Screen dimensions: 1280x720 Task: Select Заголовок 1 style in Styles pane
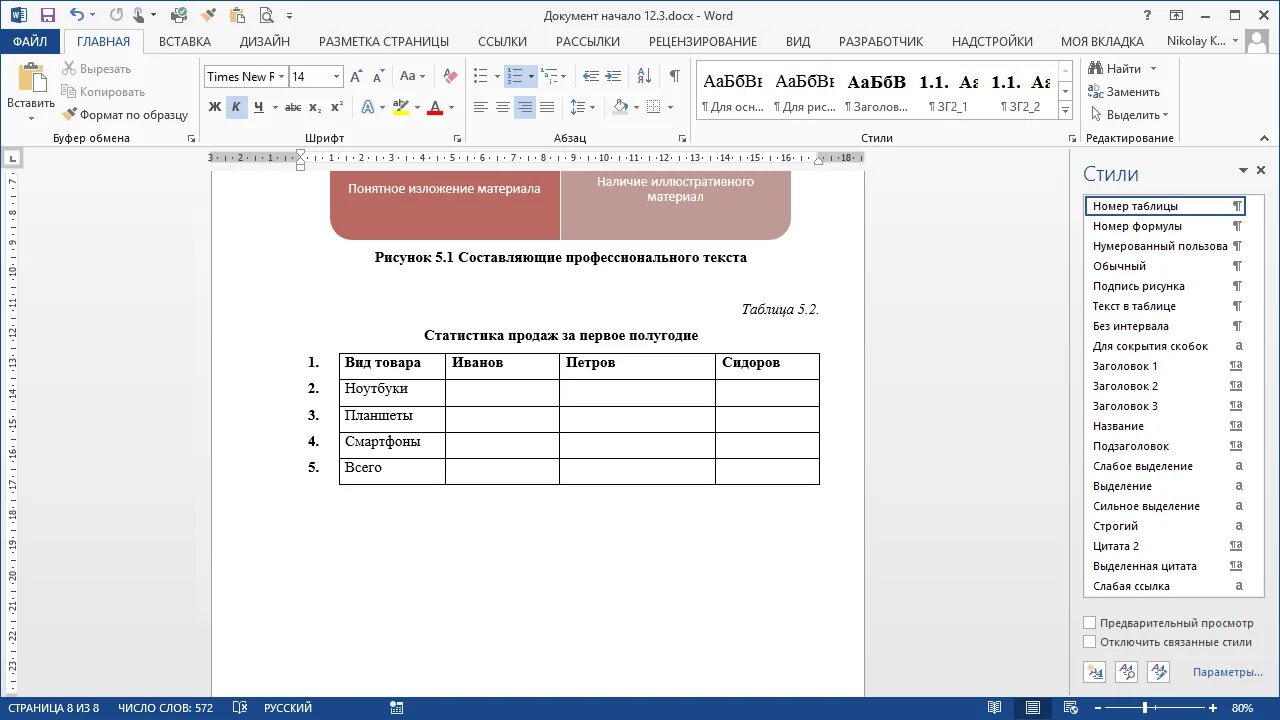coord(1165,366)
